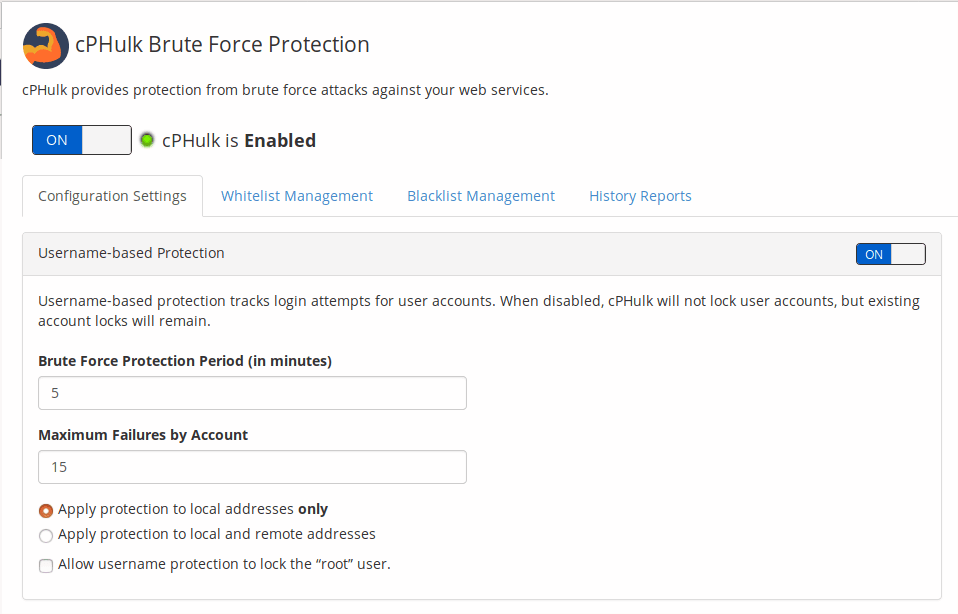Viewport: 958px width, 614px height.
Task: Click the Maximum Failures by Account label
Action: (143, 435)
